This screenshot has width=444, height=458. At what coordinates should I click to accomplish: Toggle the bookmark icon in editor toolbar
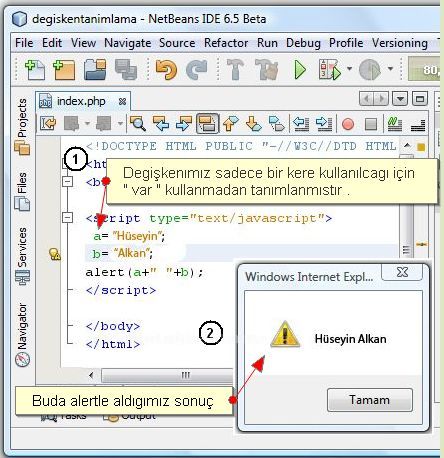click(276, 124)
